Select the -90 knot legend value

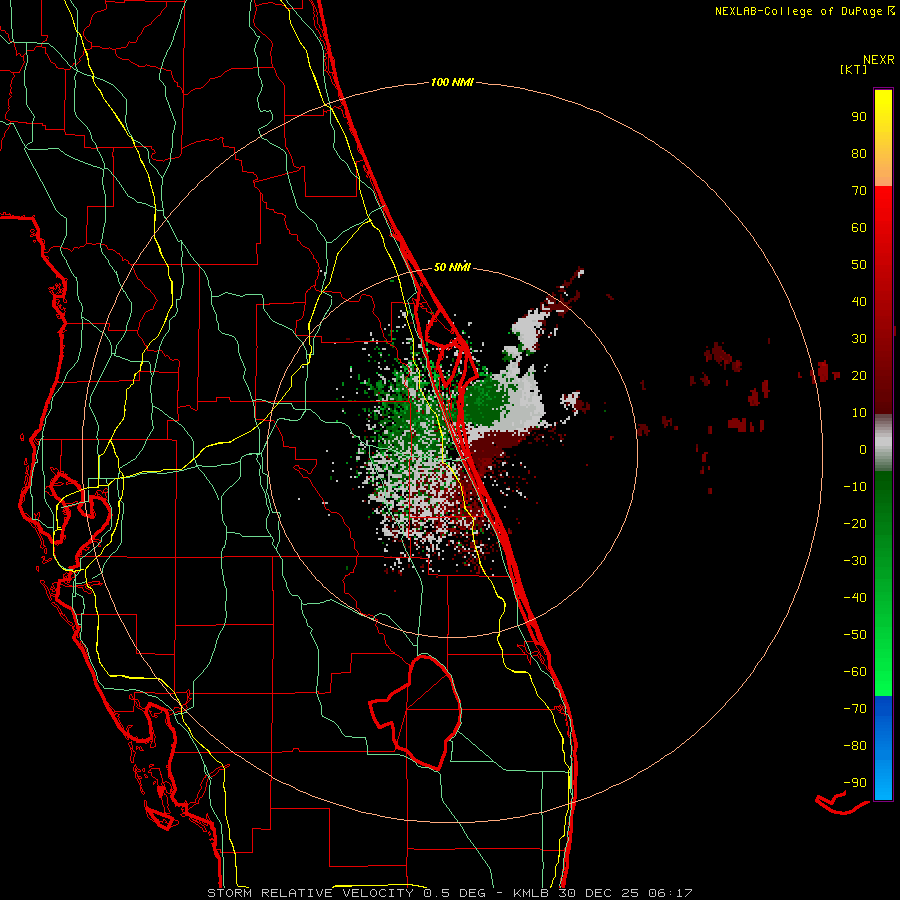855,783
